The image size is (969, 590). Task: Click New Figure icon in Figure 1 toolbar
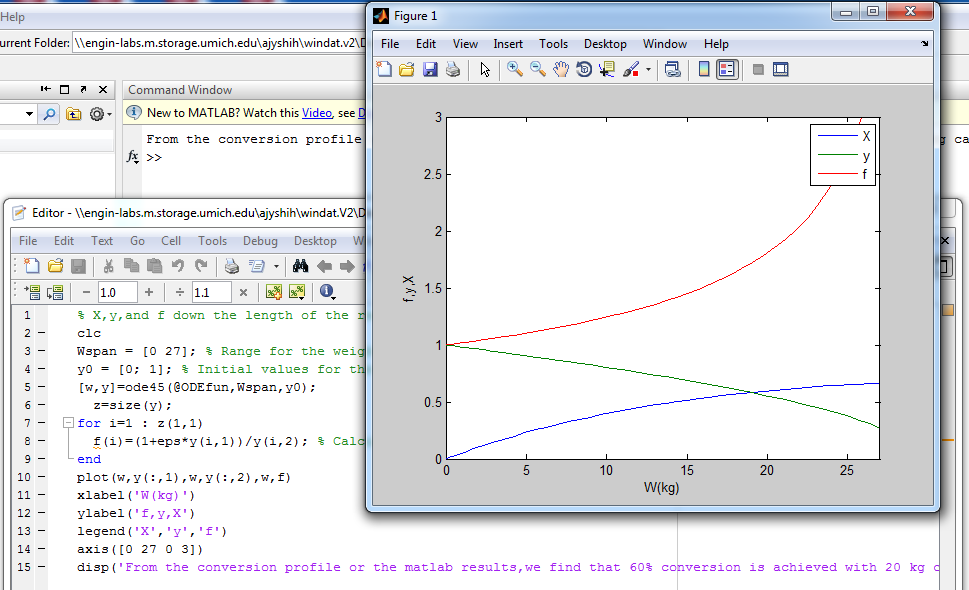click(384, 69)
